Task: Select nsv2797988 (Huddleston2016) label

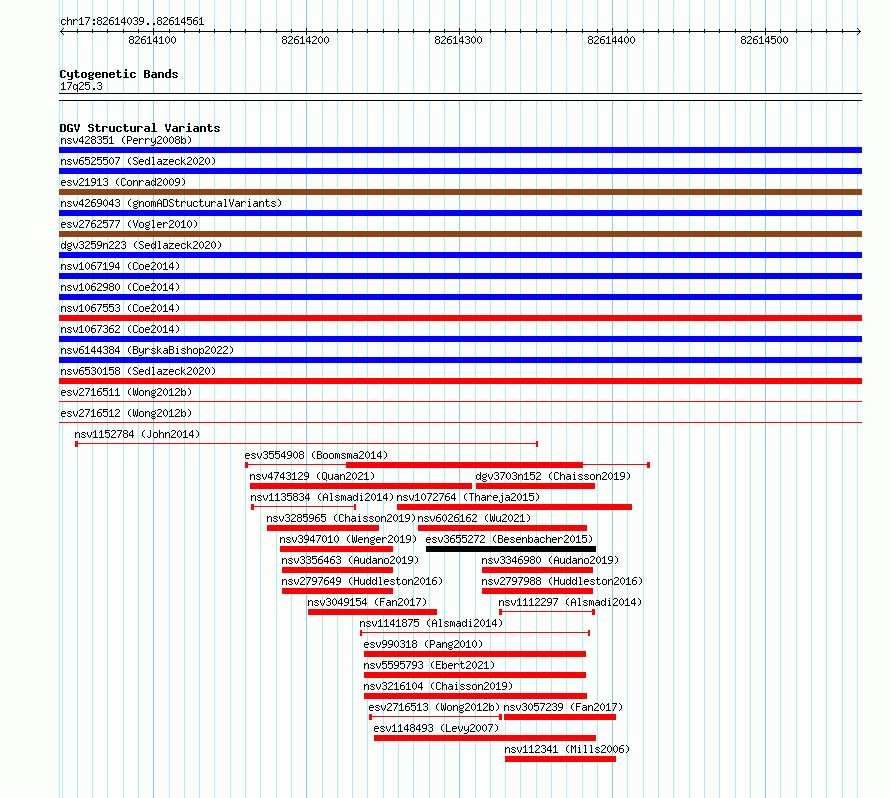Action: coord(562,581)
